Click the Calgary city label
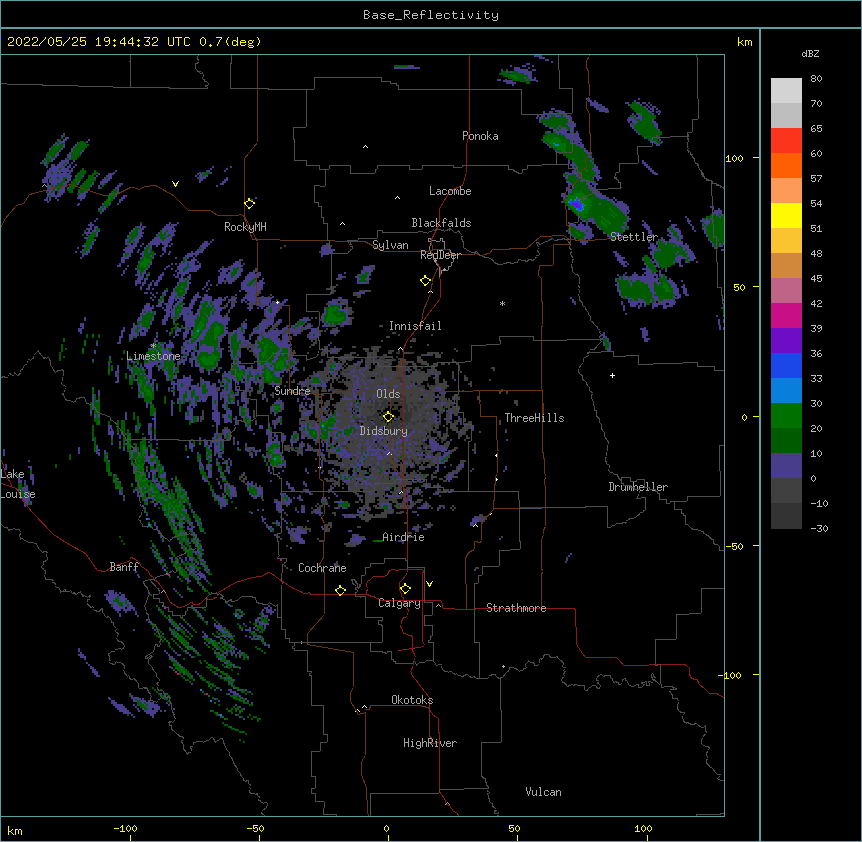This screenshot has height=842, width=862. [399, 603]
